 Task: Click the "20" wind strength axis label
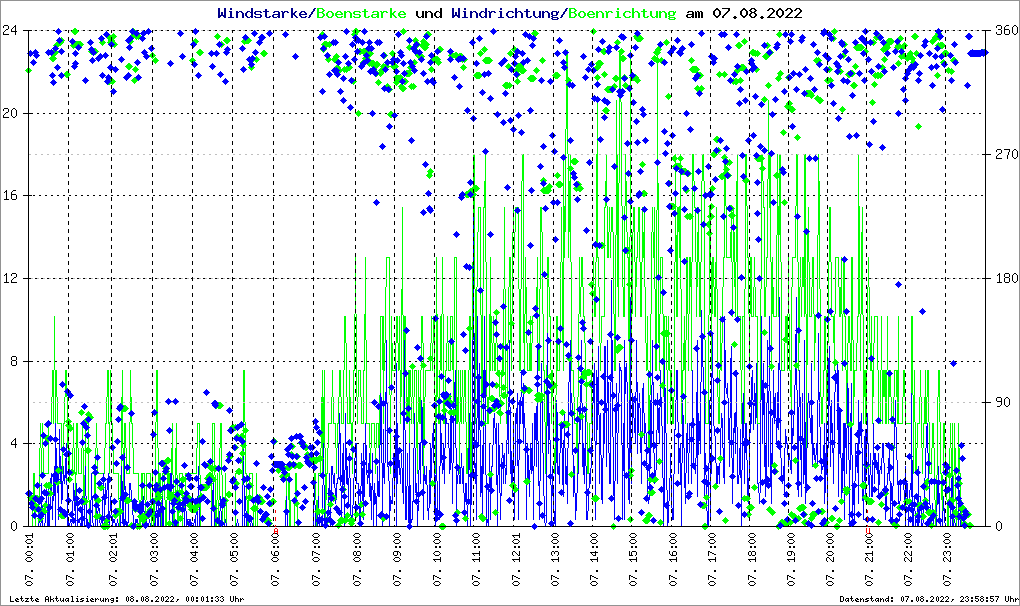10,113
